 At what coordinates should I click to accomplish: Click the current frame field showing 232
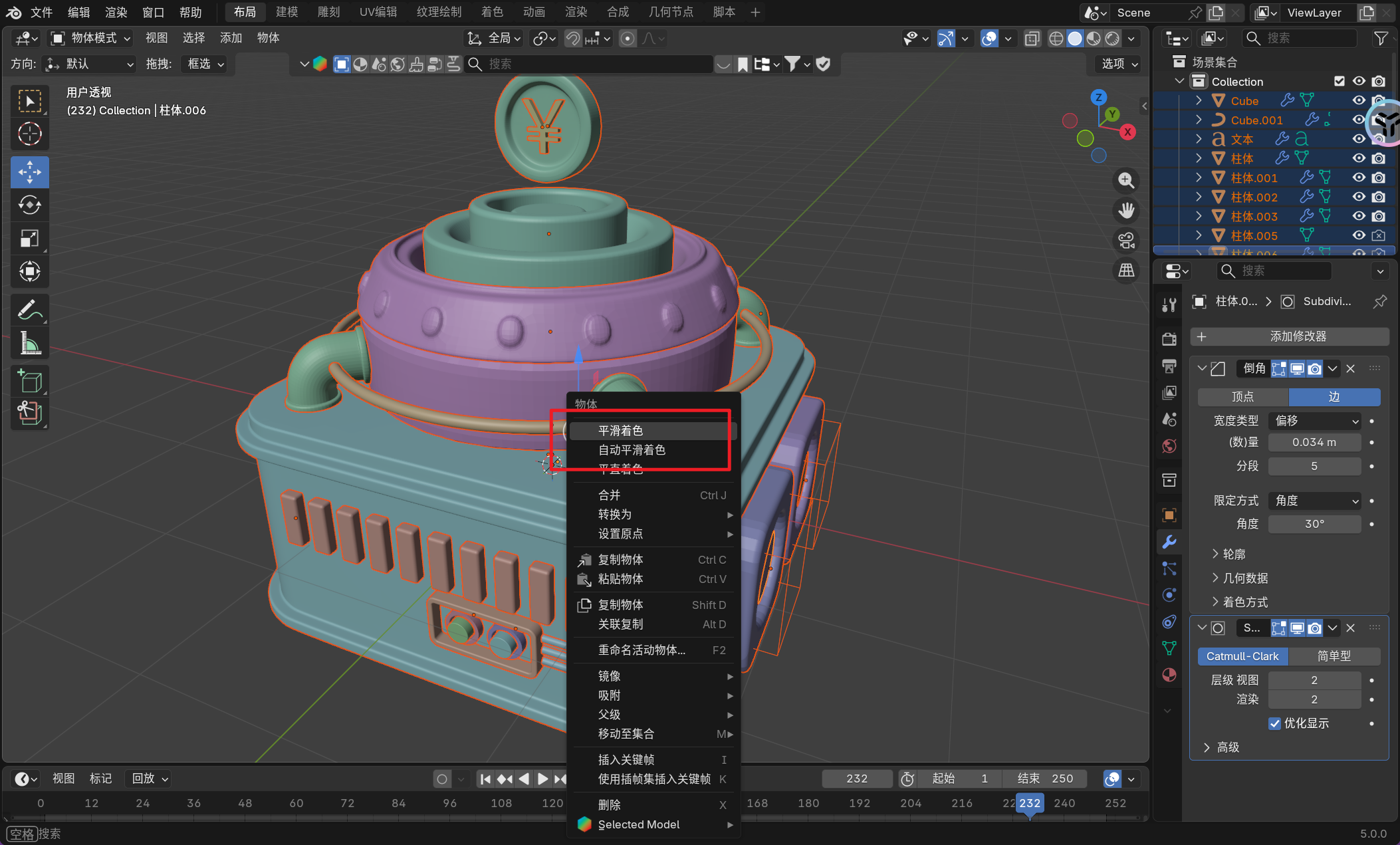tap(856, 779)
